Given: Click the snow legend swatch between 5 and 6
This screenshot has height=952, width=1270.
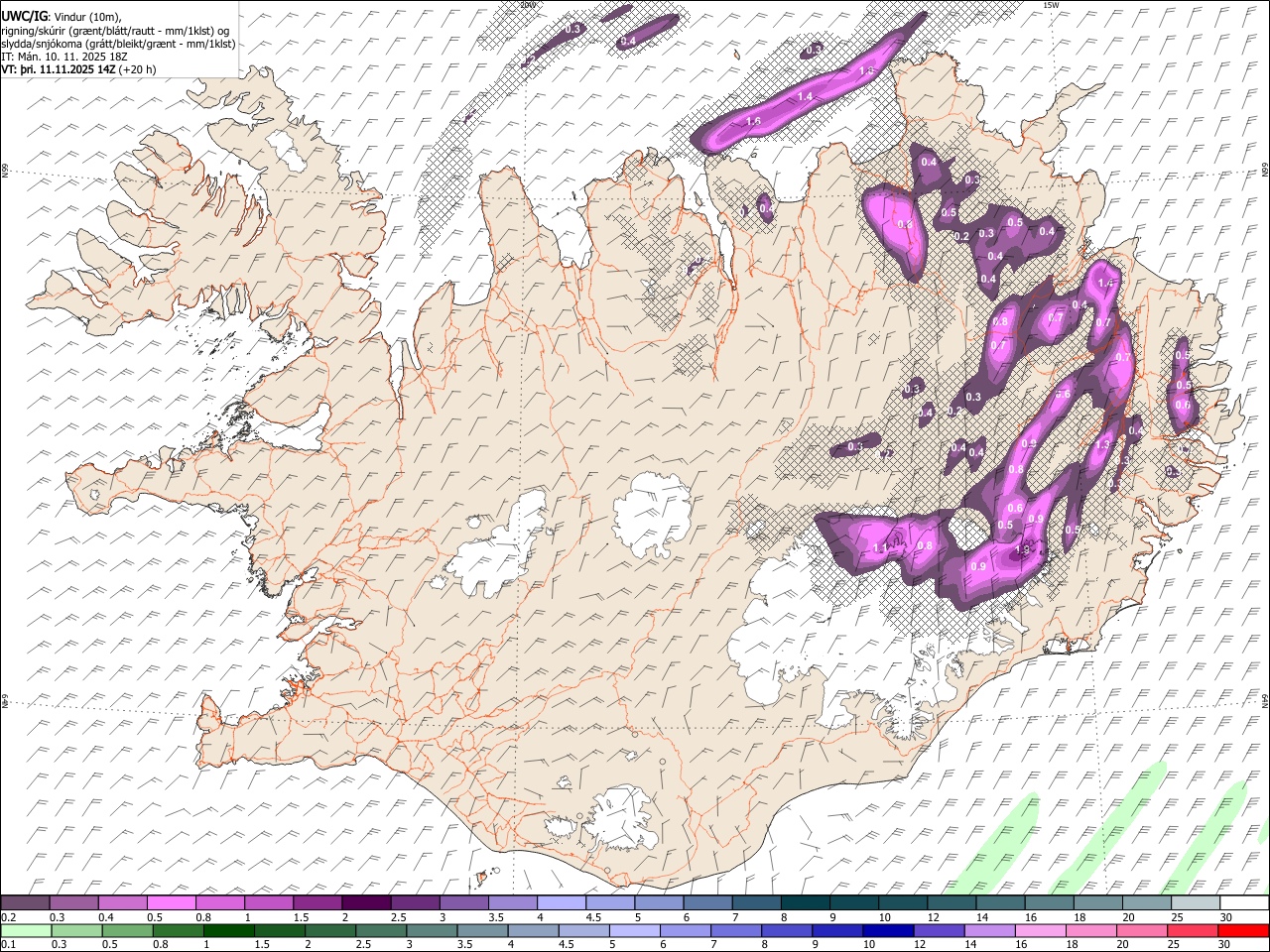Looking at the screenshot, I should (x=659, y=903).
